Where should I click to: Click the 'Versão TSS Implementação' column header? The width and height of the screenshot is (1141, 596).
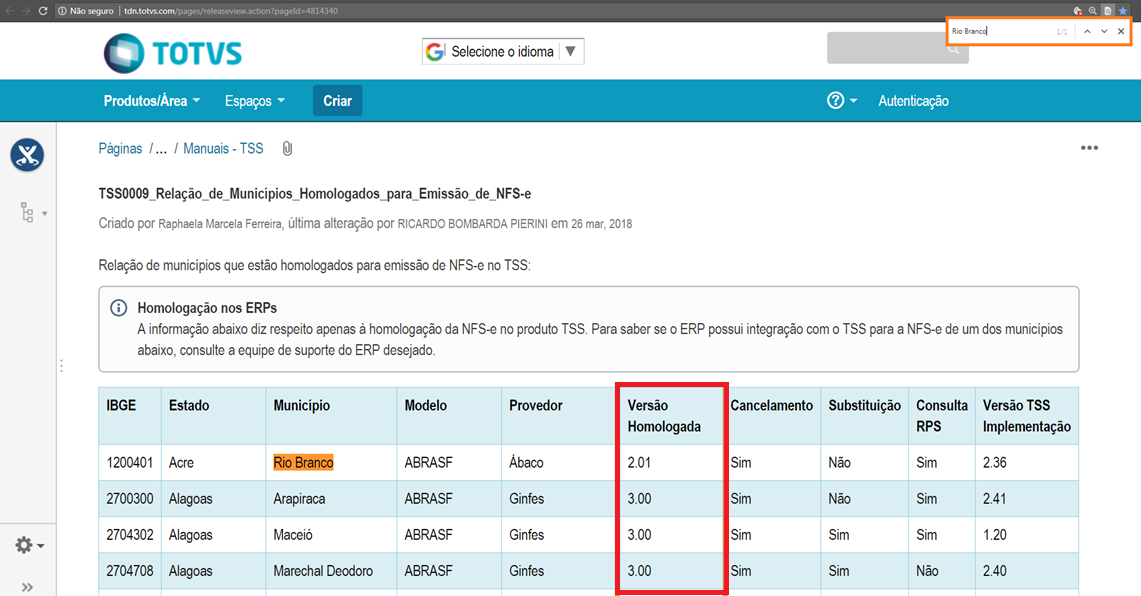point(1027,416)
